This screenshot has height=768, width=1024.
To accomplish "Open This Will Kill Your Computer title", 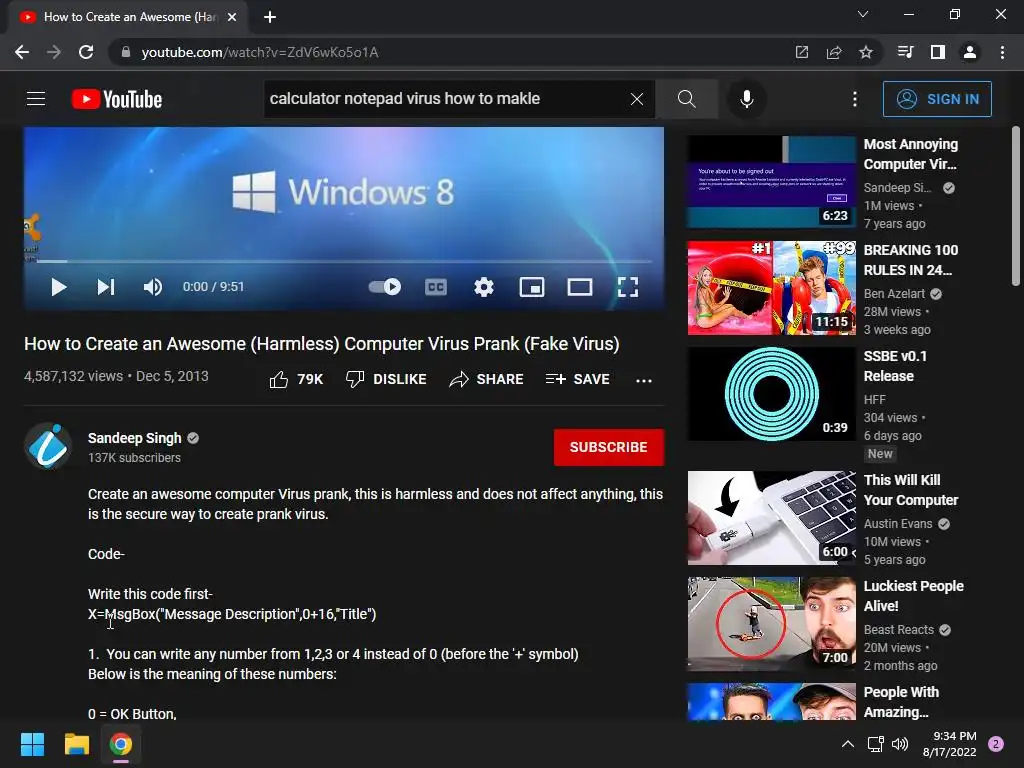I will pos(911,490).
